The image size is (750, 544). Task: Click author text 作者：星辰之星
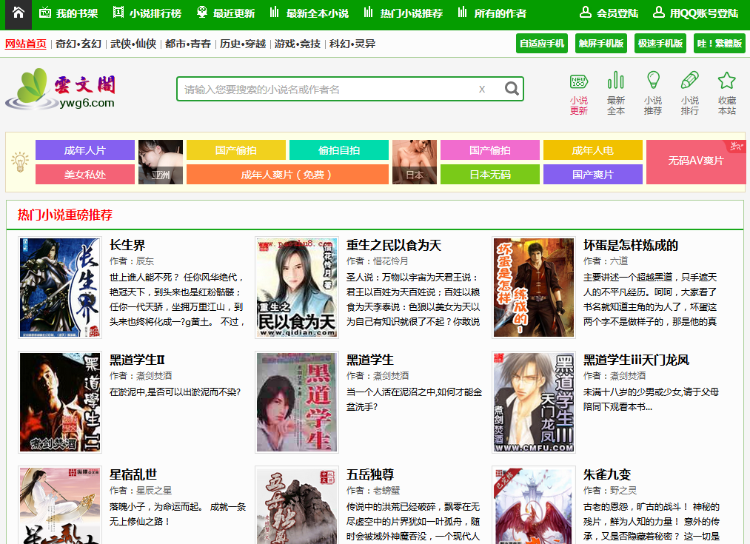coord(141,490)
